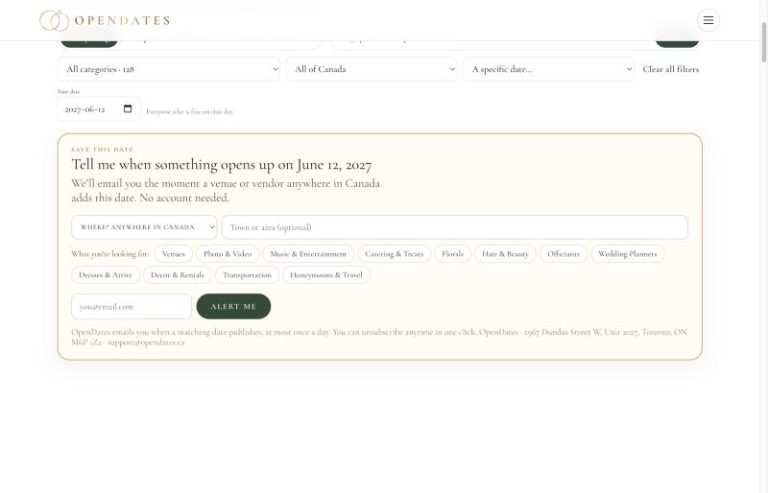Click the Alert Me button
Screen dimensions: 768x493
point(234,306)
